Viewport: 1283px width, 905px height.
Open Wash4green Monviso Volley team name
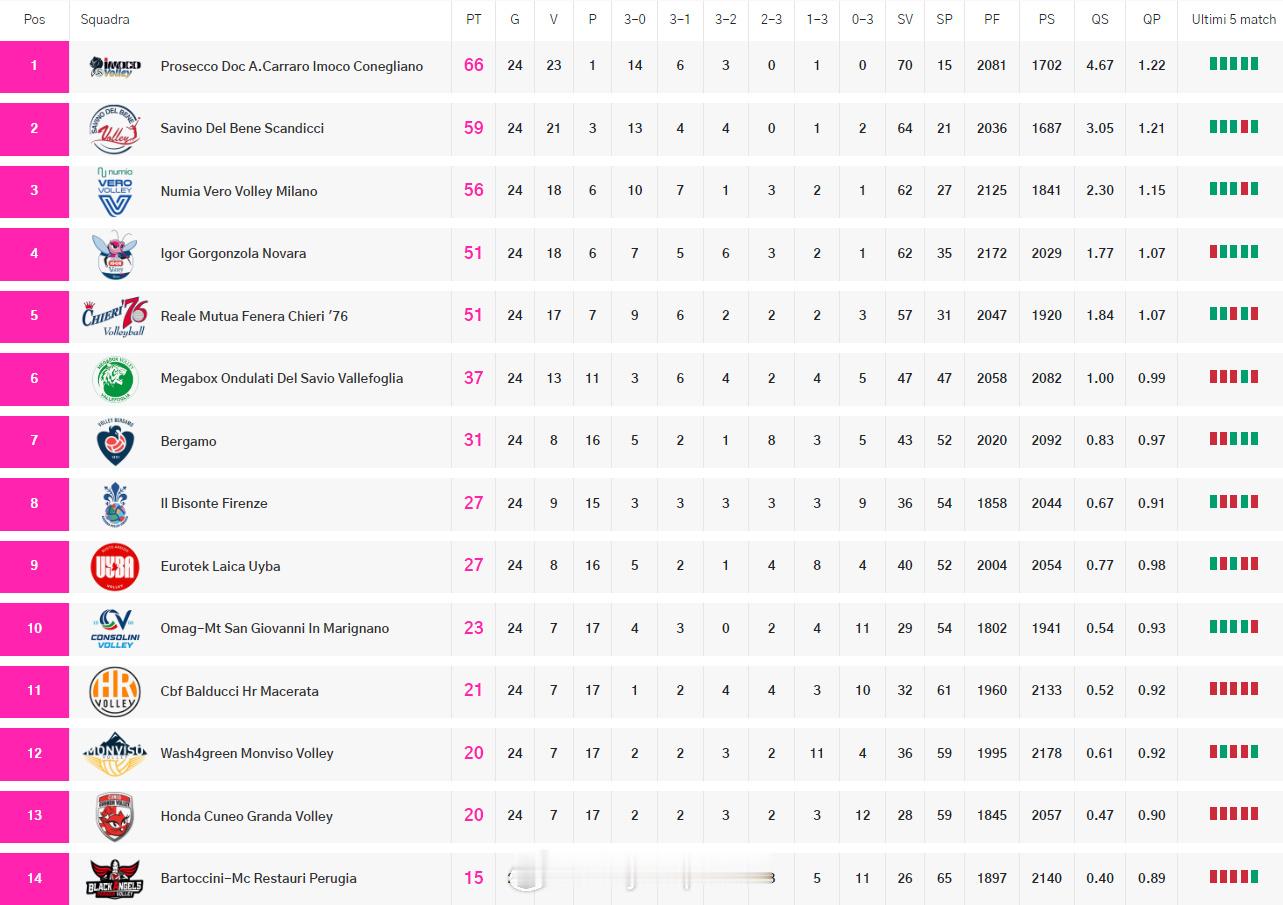tap(247, 754)
